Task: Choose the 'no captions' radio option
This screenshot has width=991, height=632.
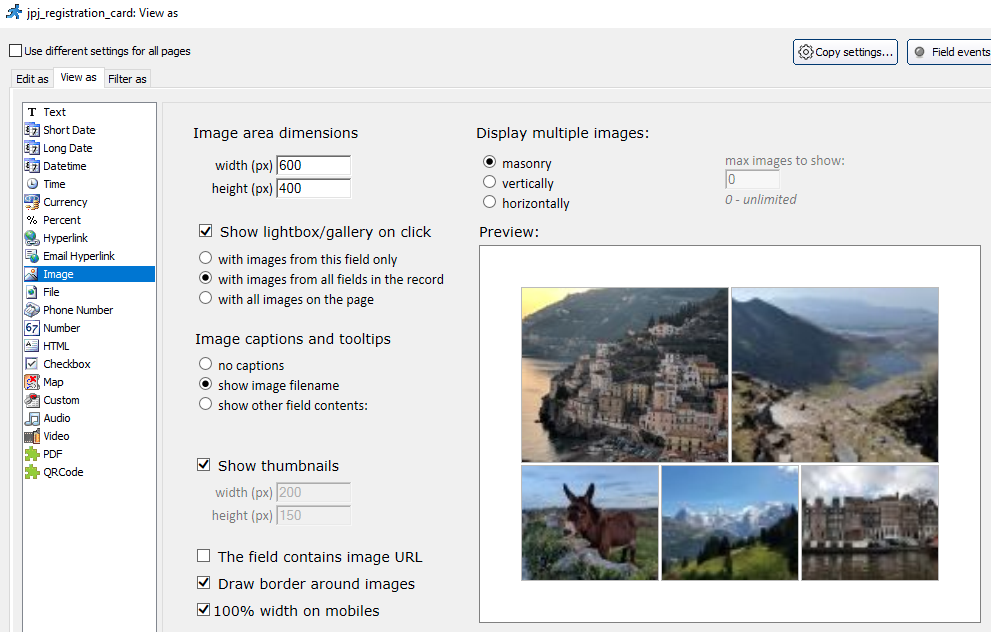Action: click(x=206, y=365)
